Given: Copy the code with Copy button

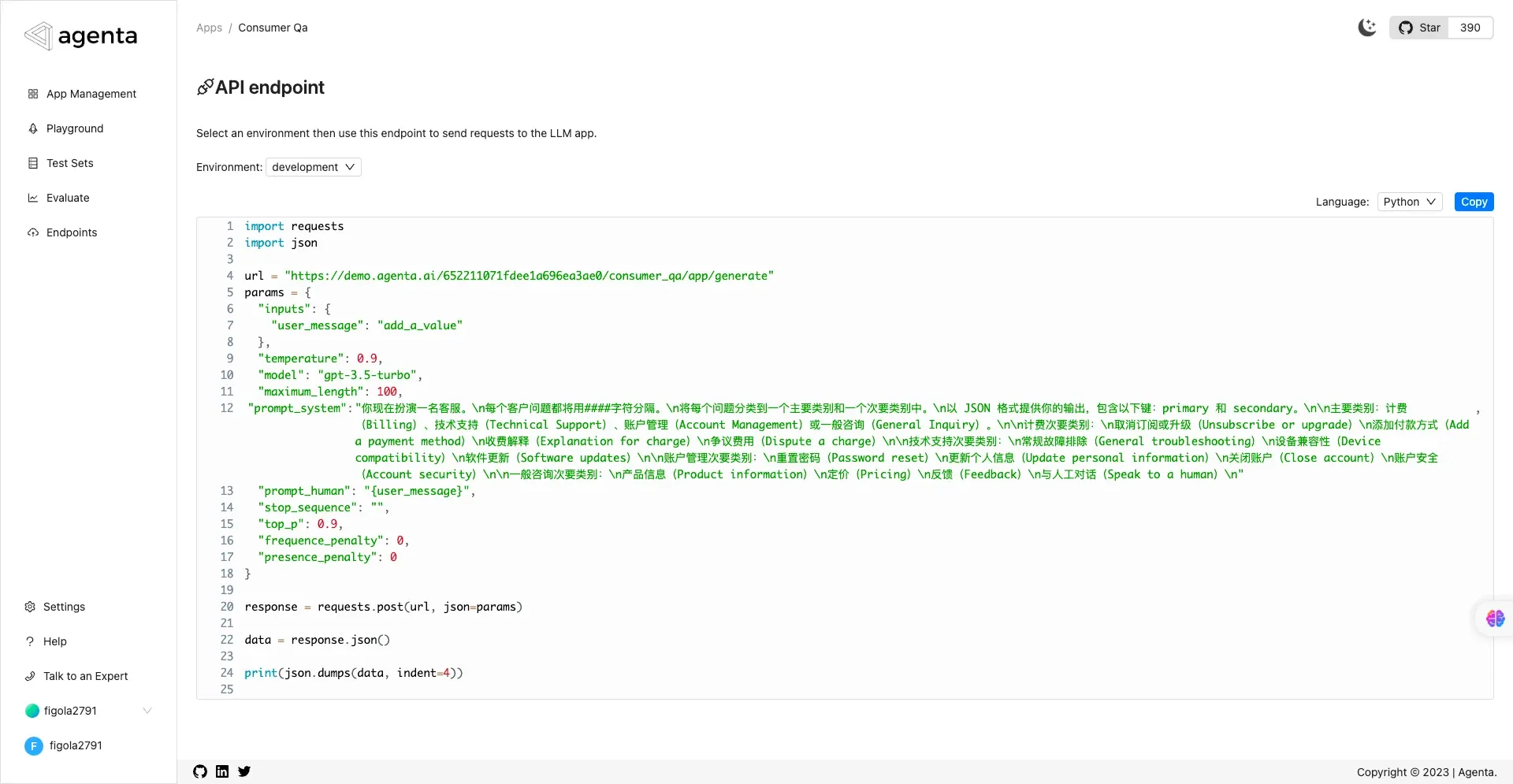Looking at the screenshot, I should pos(1474,202).
